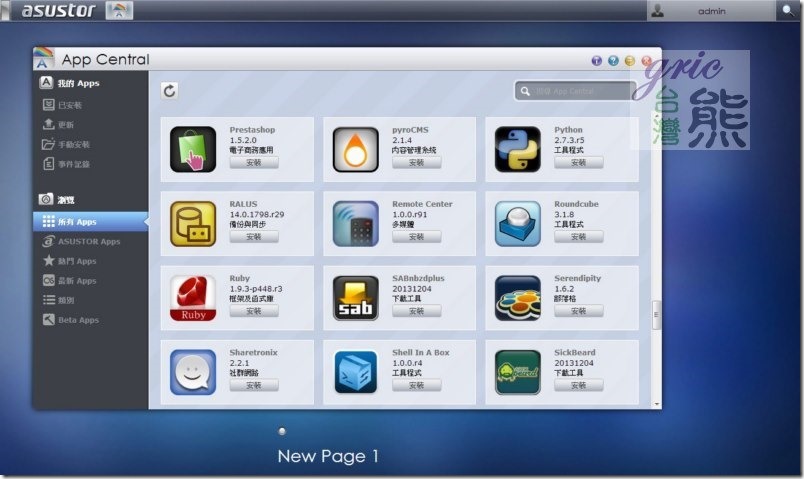Click the Ruby red gem icon

(193, 298)
